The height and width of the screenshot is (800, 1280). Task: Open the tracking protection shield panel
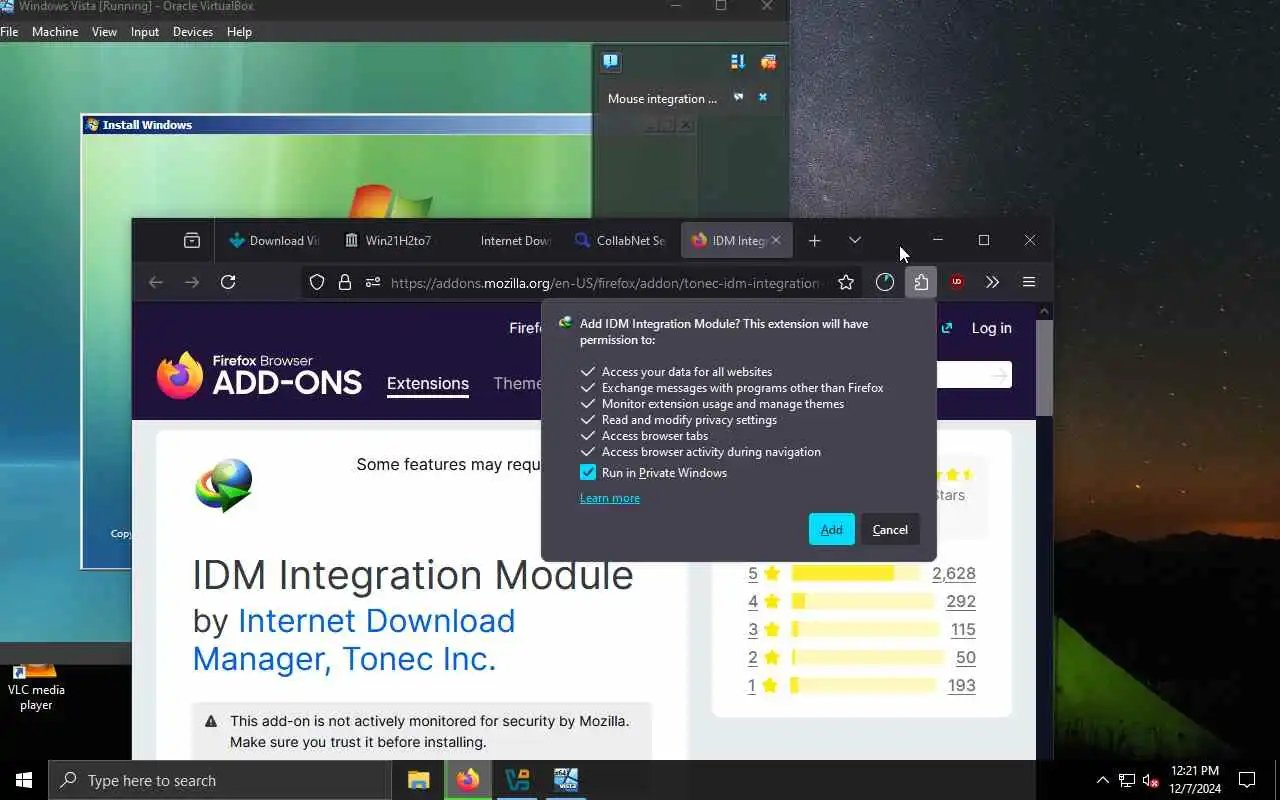coord(317,283)
